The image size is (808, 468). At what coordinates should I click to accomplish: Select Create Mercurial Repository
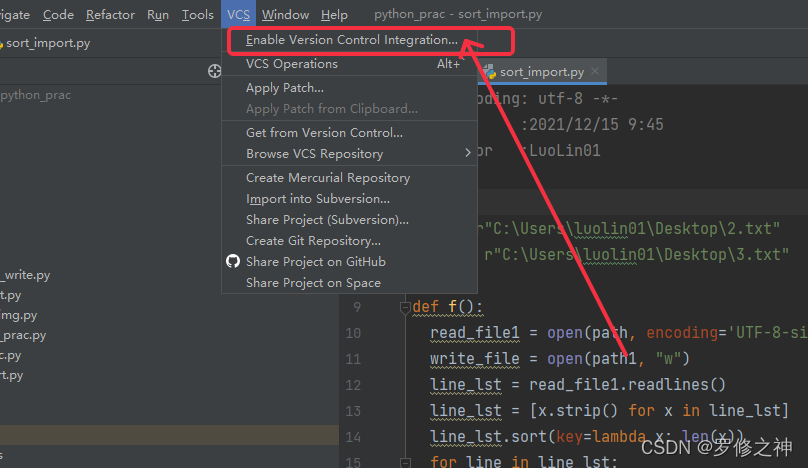pyautogui.click(x=349, y=177)
